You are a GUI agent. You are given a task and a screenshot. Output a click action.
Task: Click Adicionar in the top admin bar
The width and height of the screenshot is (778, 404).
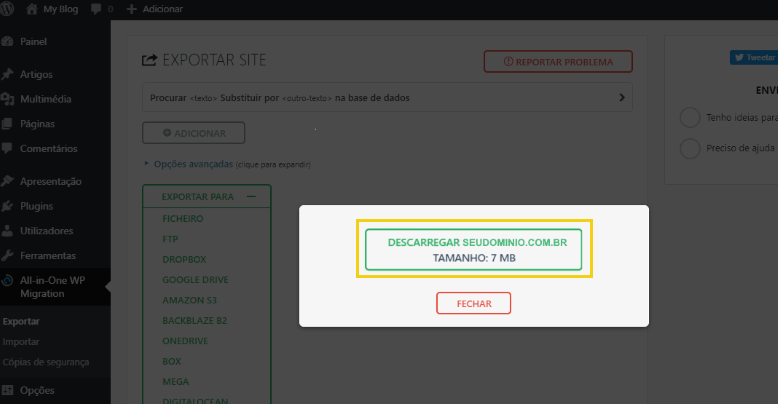(163, 9)
